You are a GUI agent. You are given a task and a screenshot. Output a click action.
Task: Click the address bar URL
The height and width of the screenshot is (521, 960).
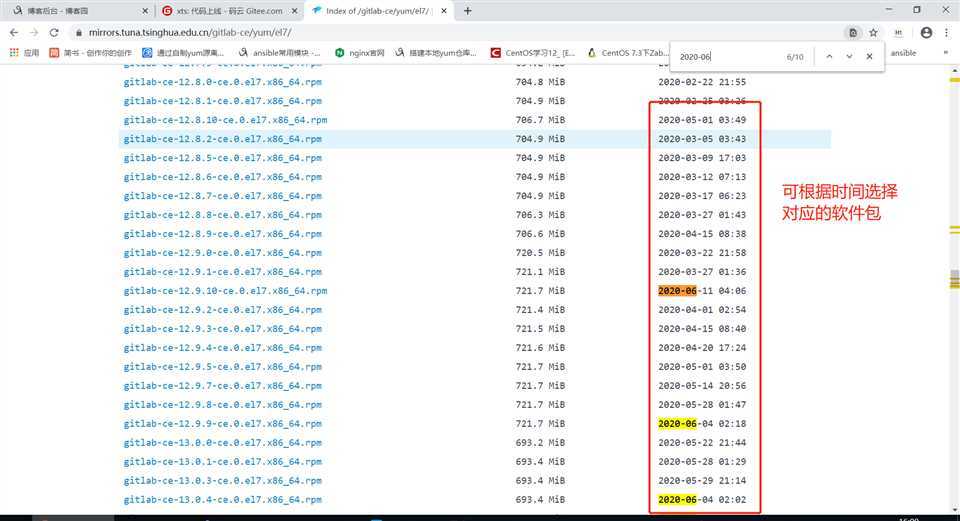coord(190,32)
